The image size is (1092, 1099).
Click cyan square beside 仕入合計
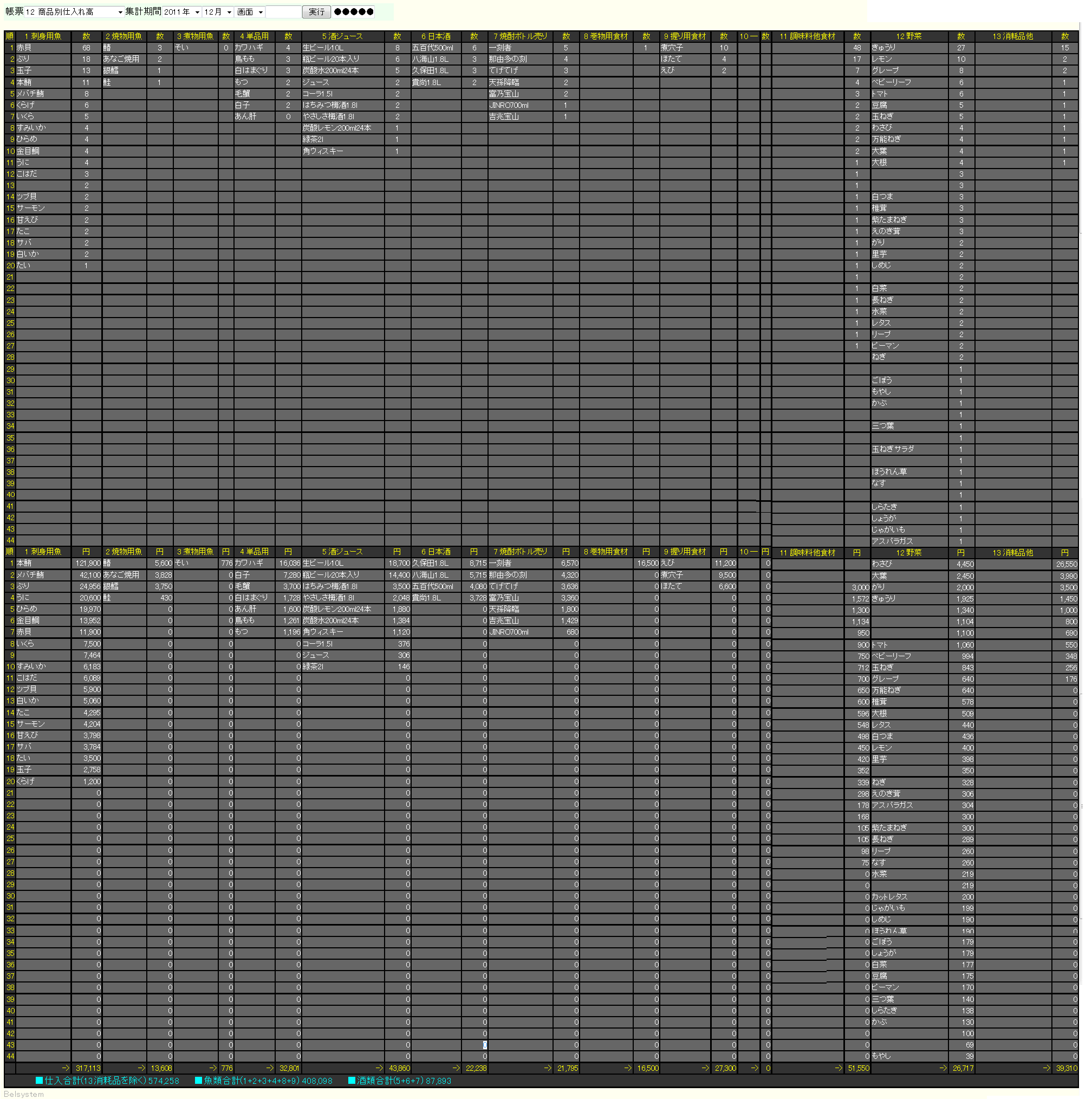pos(39,1080)
